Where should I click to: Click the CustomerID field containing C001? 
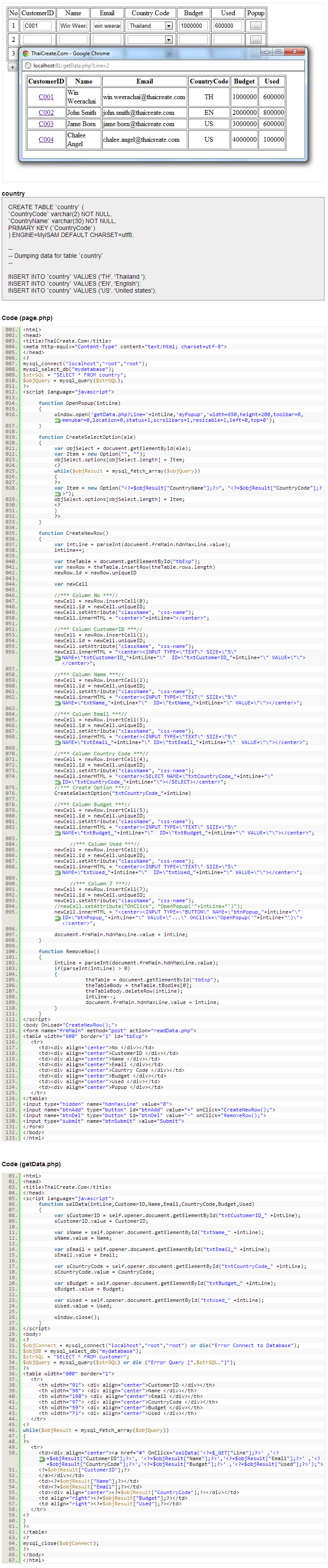point(37,26)
